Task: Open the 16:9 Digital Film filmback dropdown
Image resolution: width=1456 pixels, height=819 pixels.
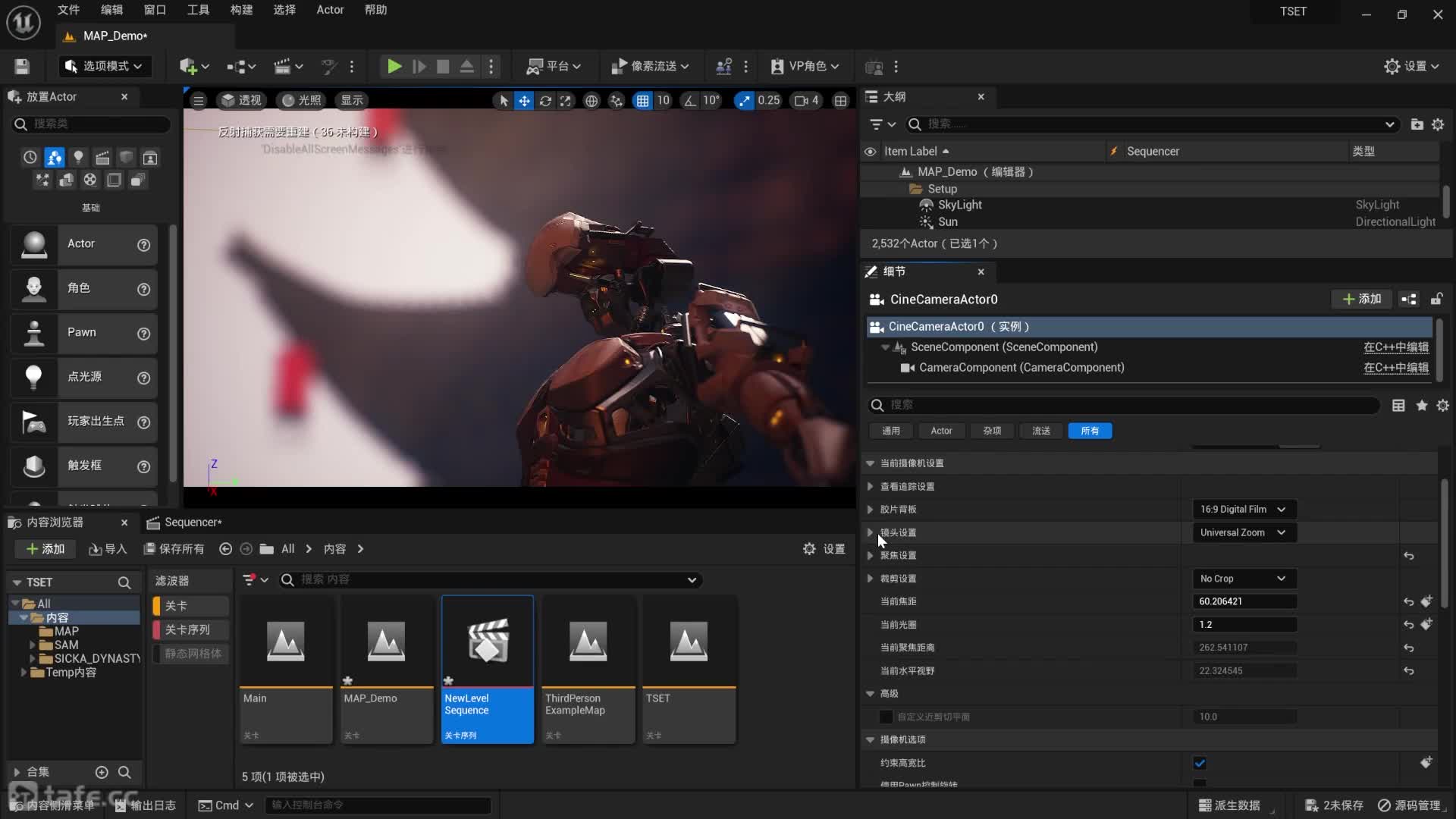Action: click(x=1244, y=510)
